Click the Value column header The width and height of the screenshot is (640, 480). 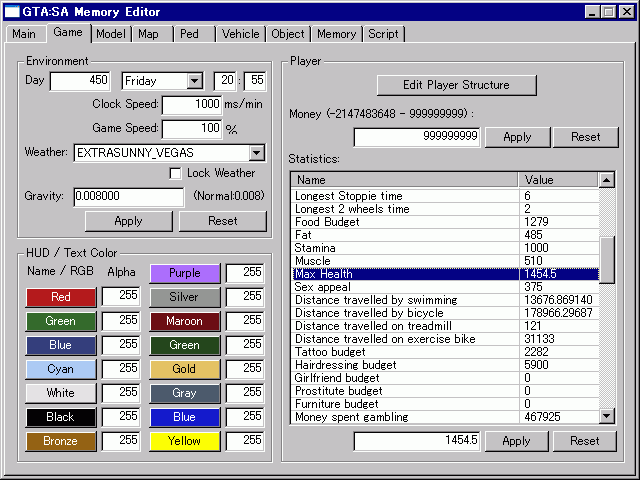coord(558,180)
